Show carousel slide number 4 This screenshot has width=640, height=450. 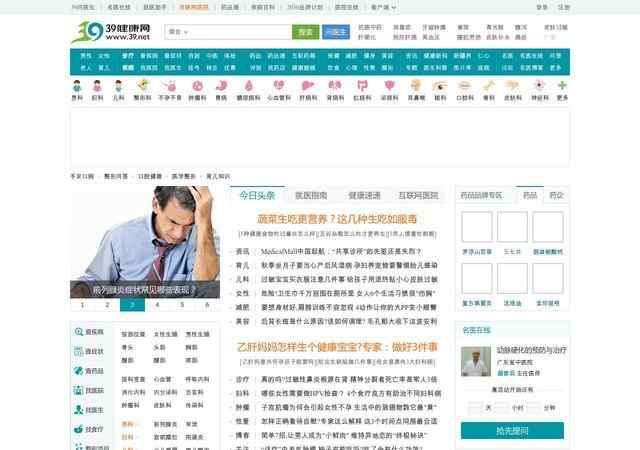[x=157, y=305]
